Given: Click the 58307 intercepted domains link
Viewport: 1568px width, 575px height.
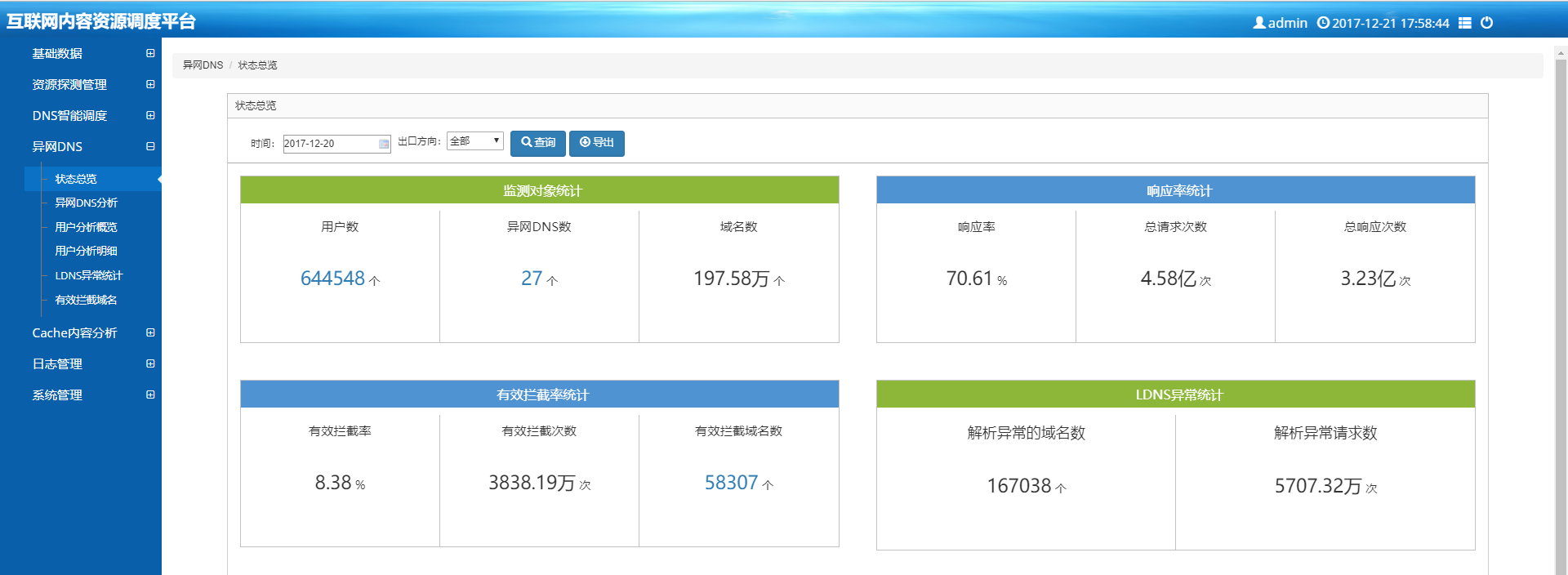Looking at the screenshot, I should [x=731, y=483].
